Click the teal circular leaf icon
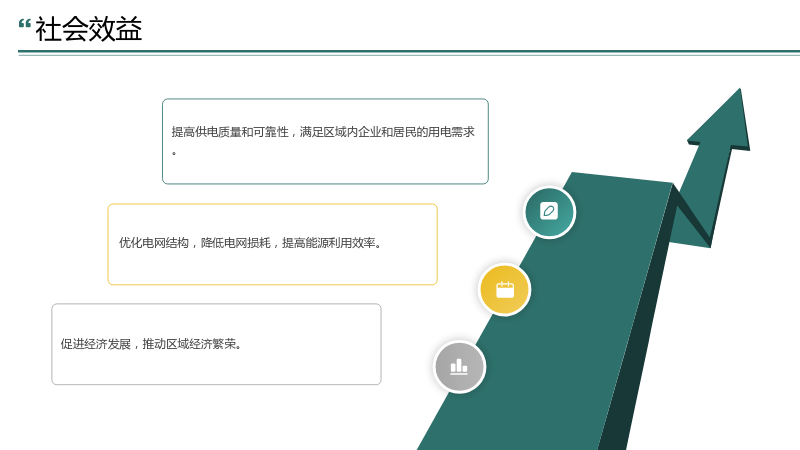Image resolution: width=800 pixels, height=450 pixels. click(549, 212)
